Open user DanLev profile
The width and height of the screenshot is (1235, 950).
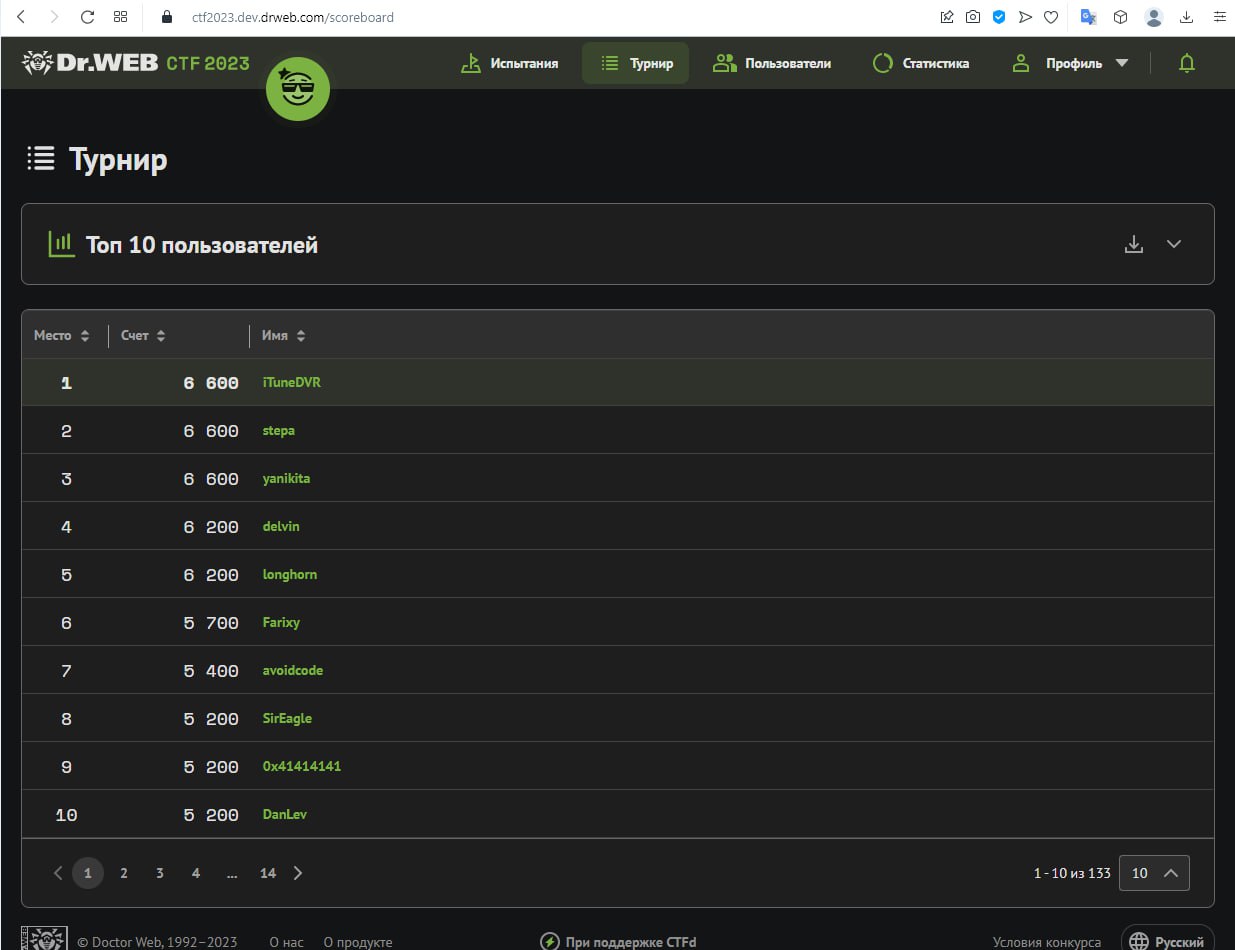[285, 814]
